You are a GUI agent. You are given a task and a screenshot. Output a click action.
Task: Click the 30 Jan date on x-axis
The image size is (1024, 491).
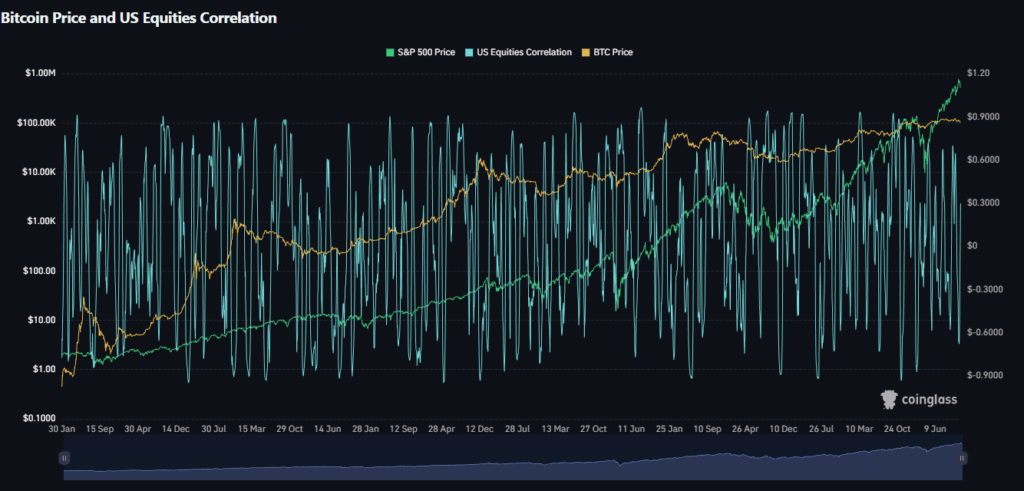[x=65, y=429]
